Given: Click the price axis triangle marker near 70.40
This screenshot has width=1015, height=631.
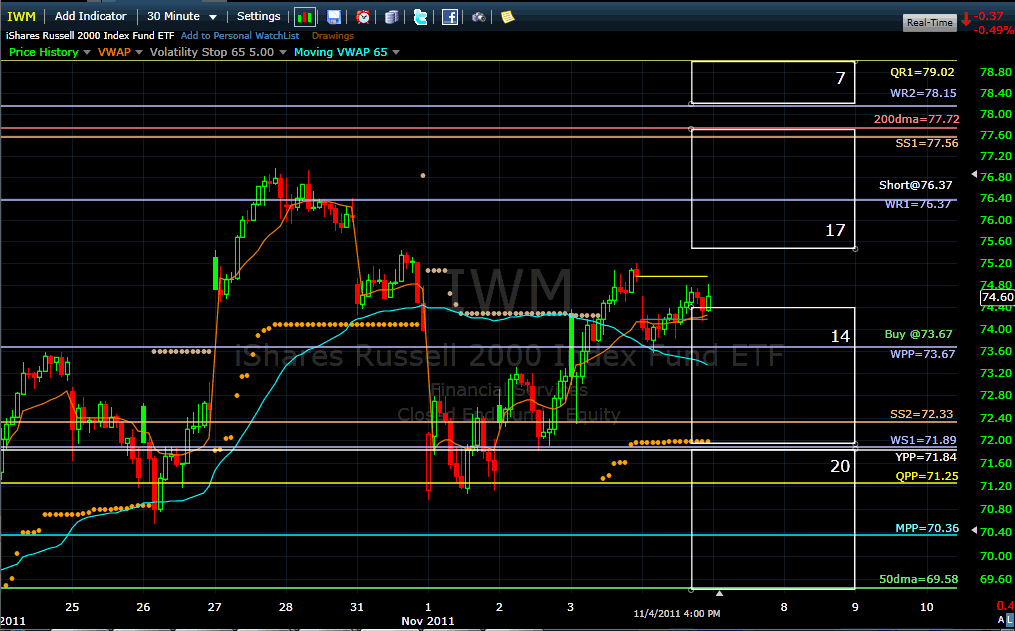Looking at the screenshot, I should 974,530.
